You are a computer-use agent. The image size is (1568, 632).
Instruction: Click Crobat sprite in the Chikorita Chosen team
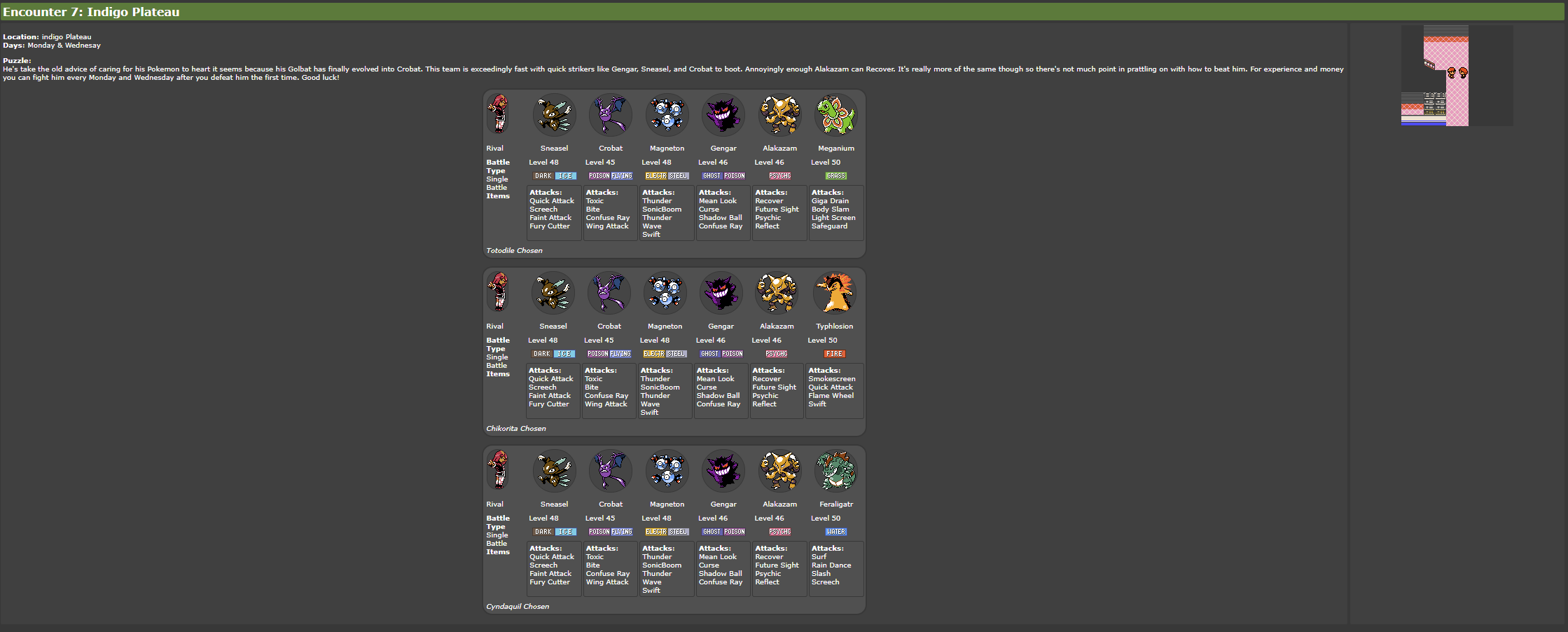click(x=609, y=293)
